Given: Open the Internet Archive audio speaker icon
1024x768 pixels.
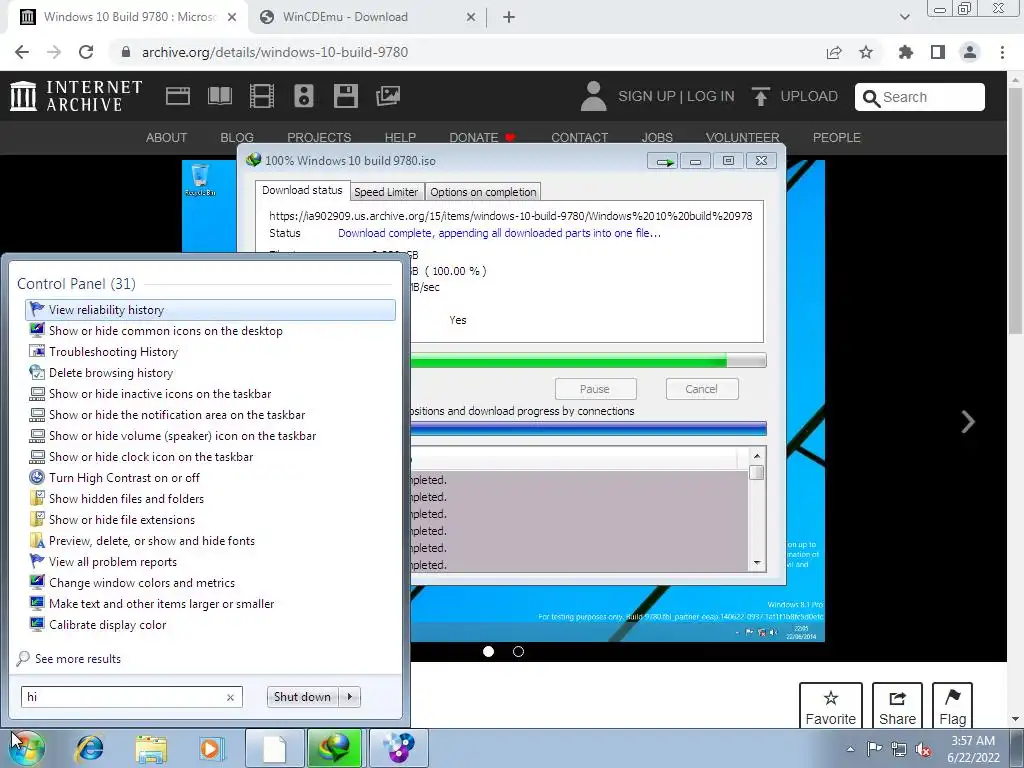Looking at the screenshot, I should click(304, 96).
